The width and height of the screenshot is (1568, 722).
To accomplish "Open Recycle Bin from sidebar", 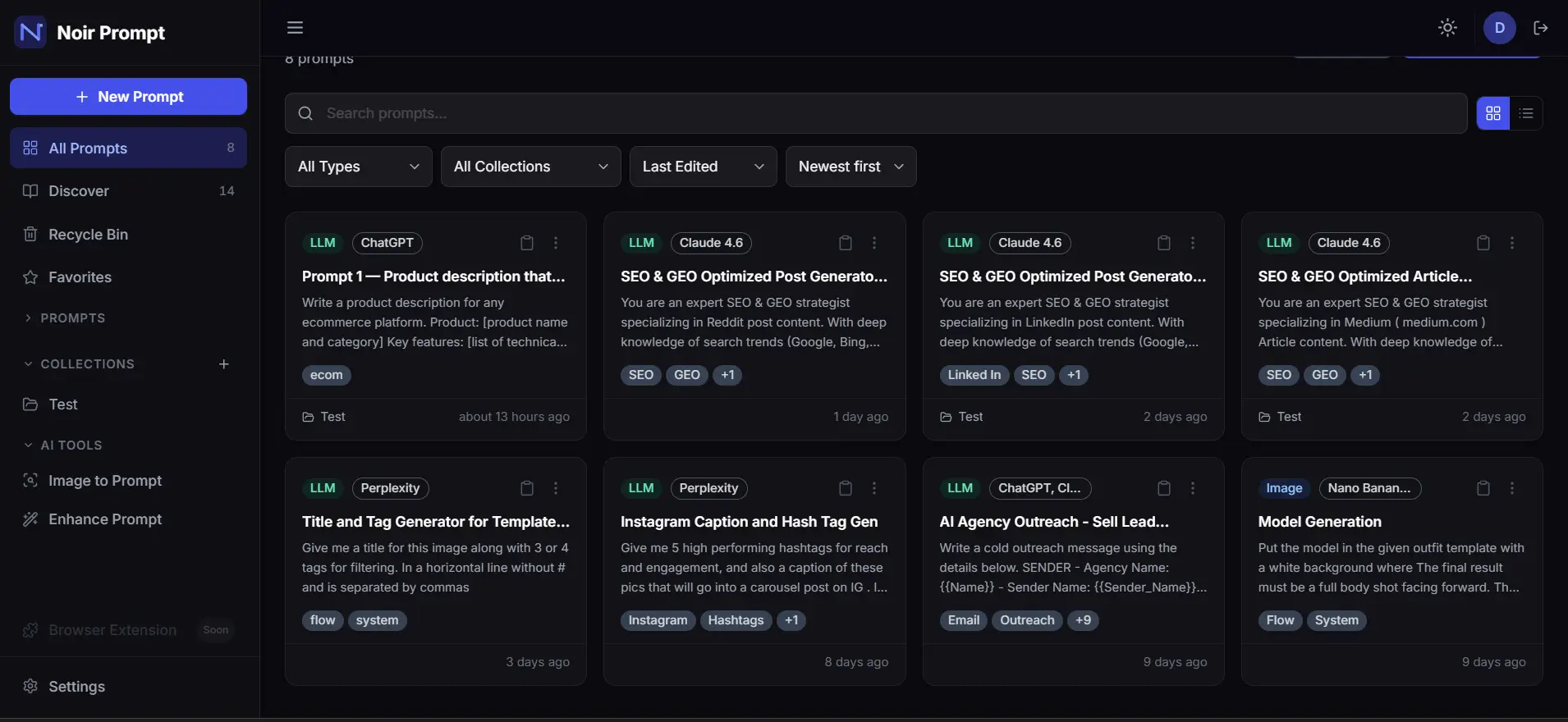I will (x=88, y=235).
